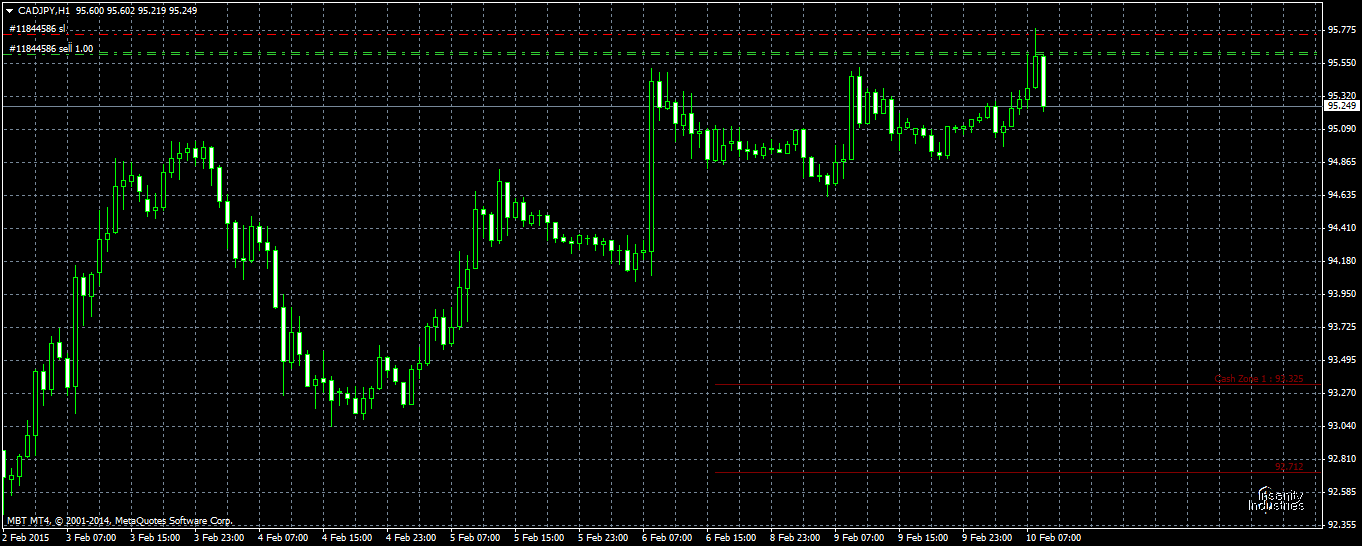Click the latest large white candle at chart's right
The height and width of the screenshot is (546, 1362).
pos(1044,81)
